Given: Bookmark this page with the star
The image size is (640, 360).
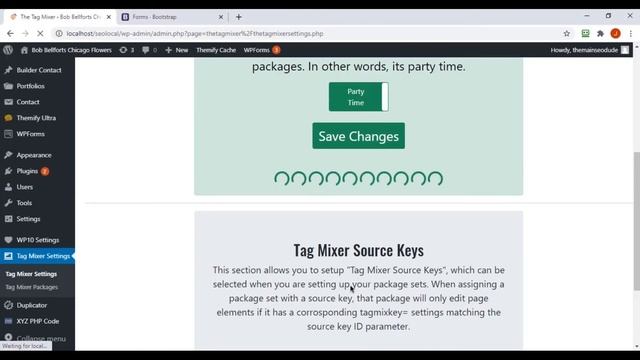Looking at the screenshot, I should [x=567, y=33].
